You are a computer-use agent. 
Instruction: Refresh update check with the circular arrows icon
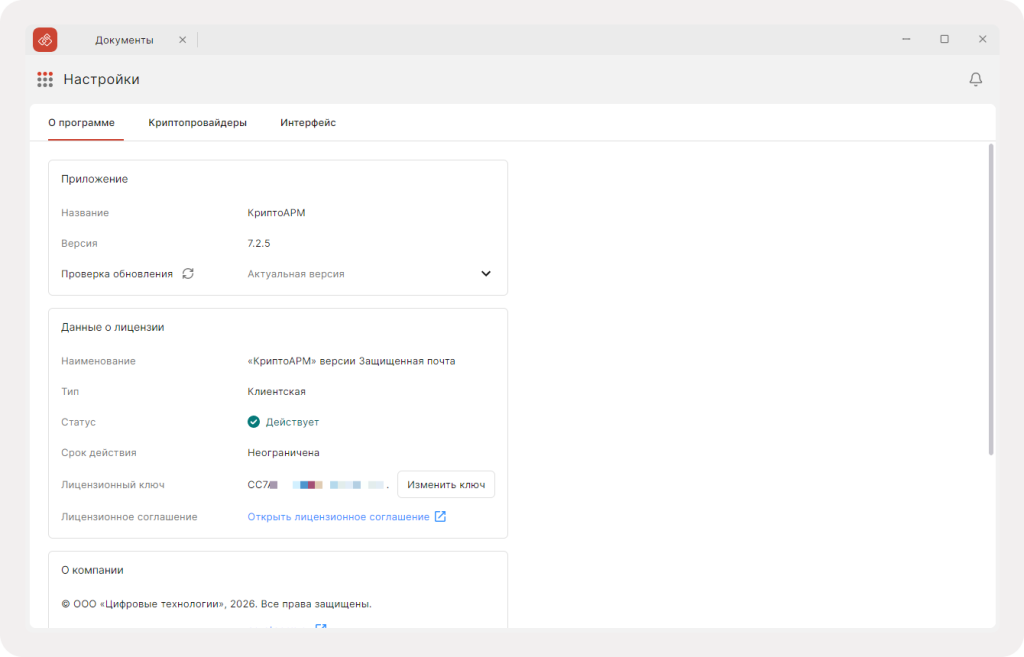pyautogui.click(x=188, y=274)
